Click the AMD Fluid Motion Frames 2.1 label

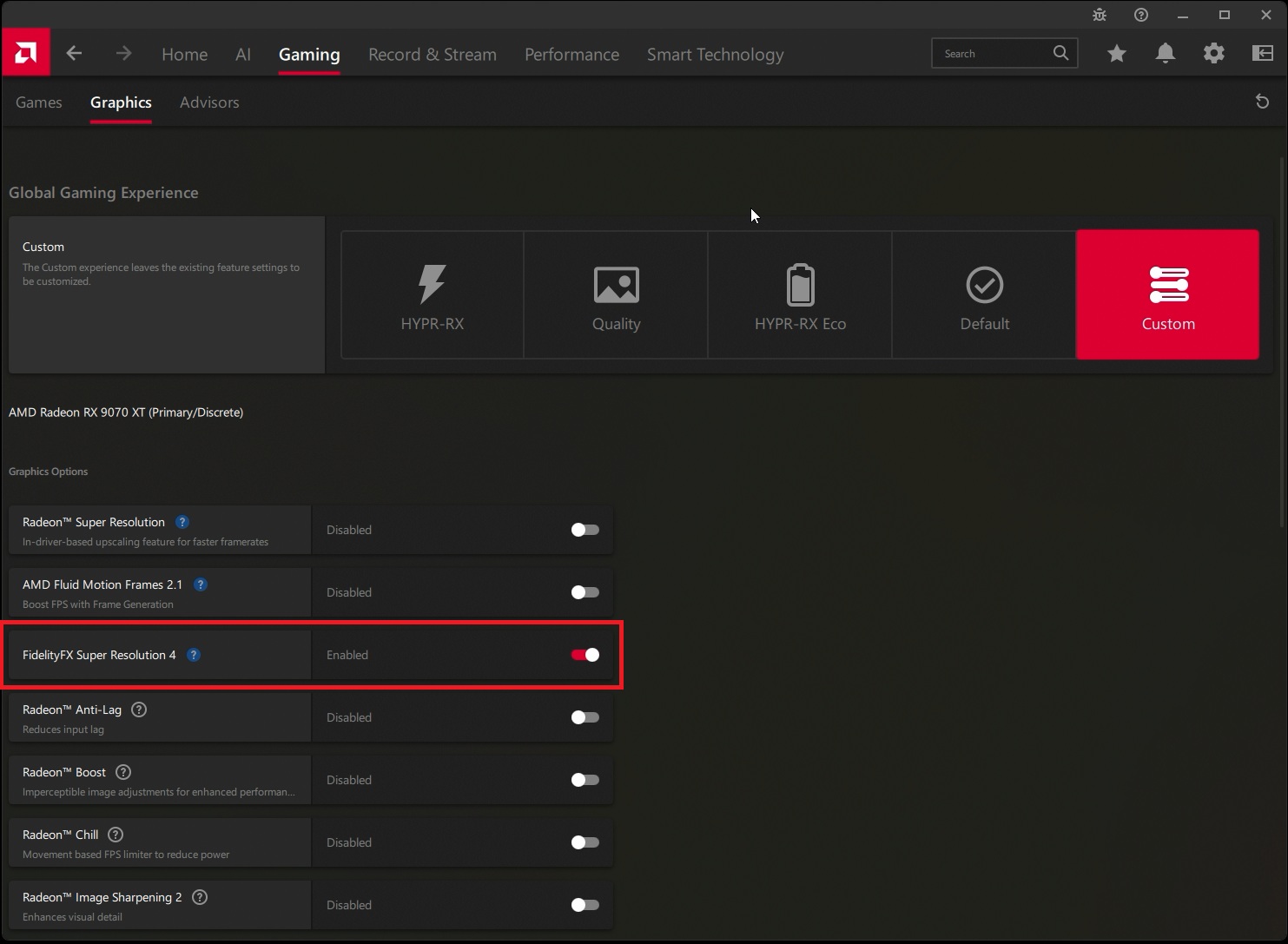click(x=102, y=584)
